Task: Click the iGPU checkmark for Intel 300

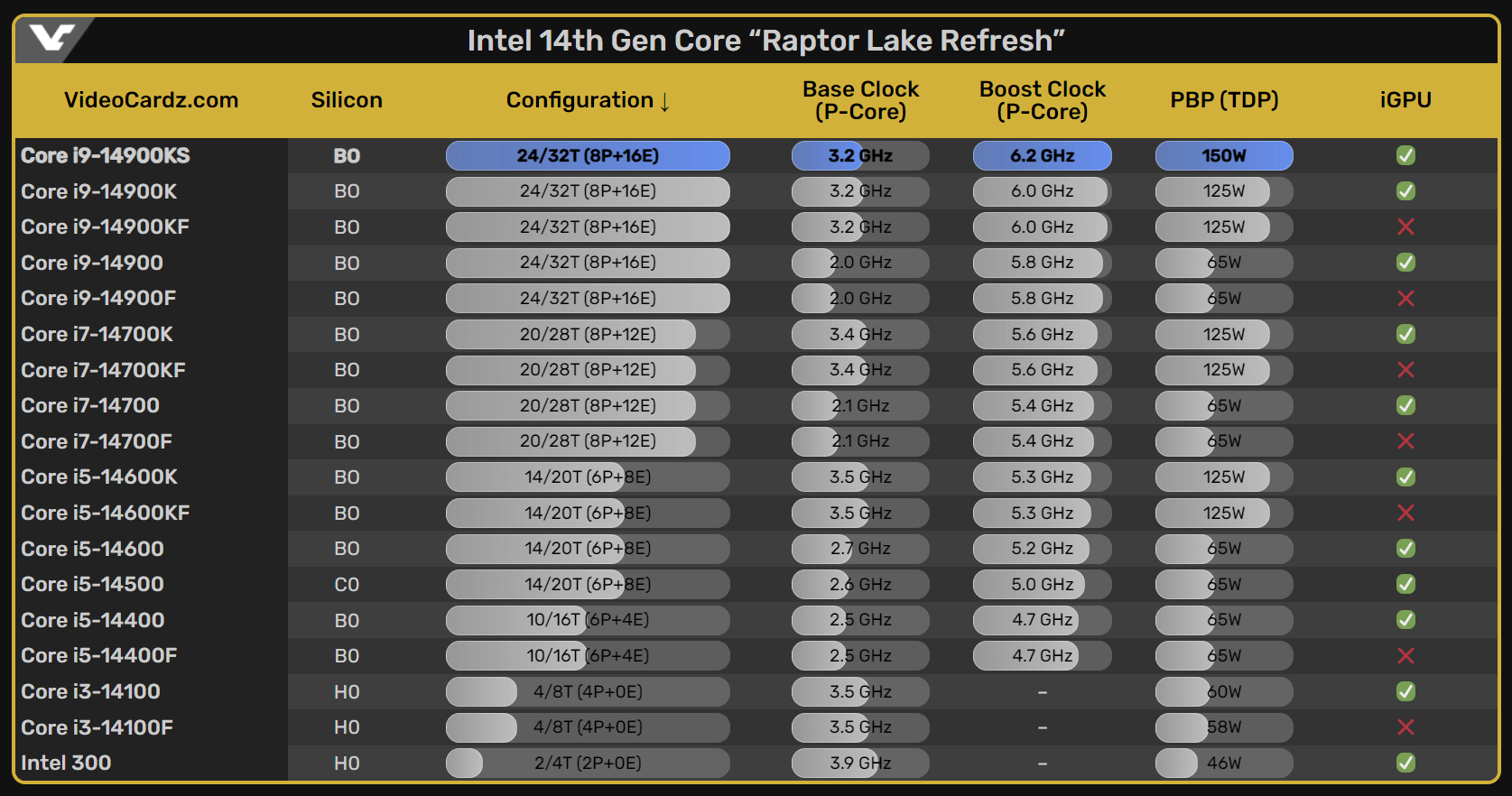Action: pos(1405,763)
